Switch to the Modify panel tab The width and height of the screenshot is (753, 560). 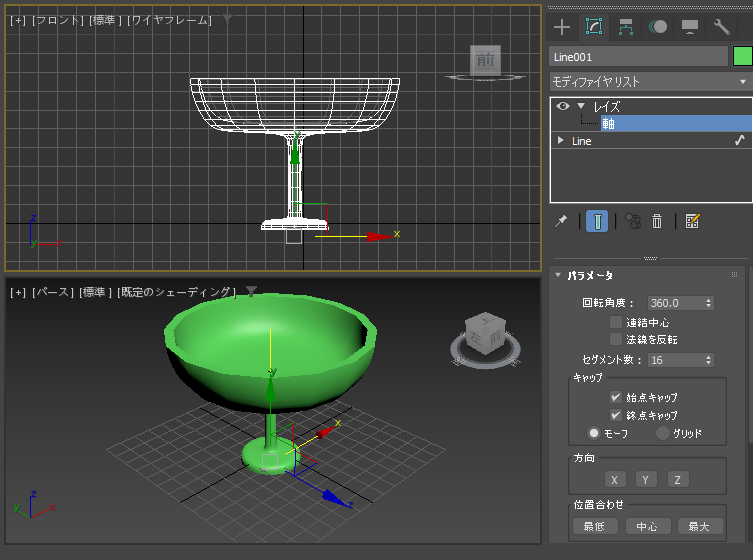594,27
